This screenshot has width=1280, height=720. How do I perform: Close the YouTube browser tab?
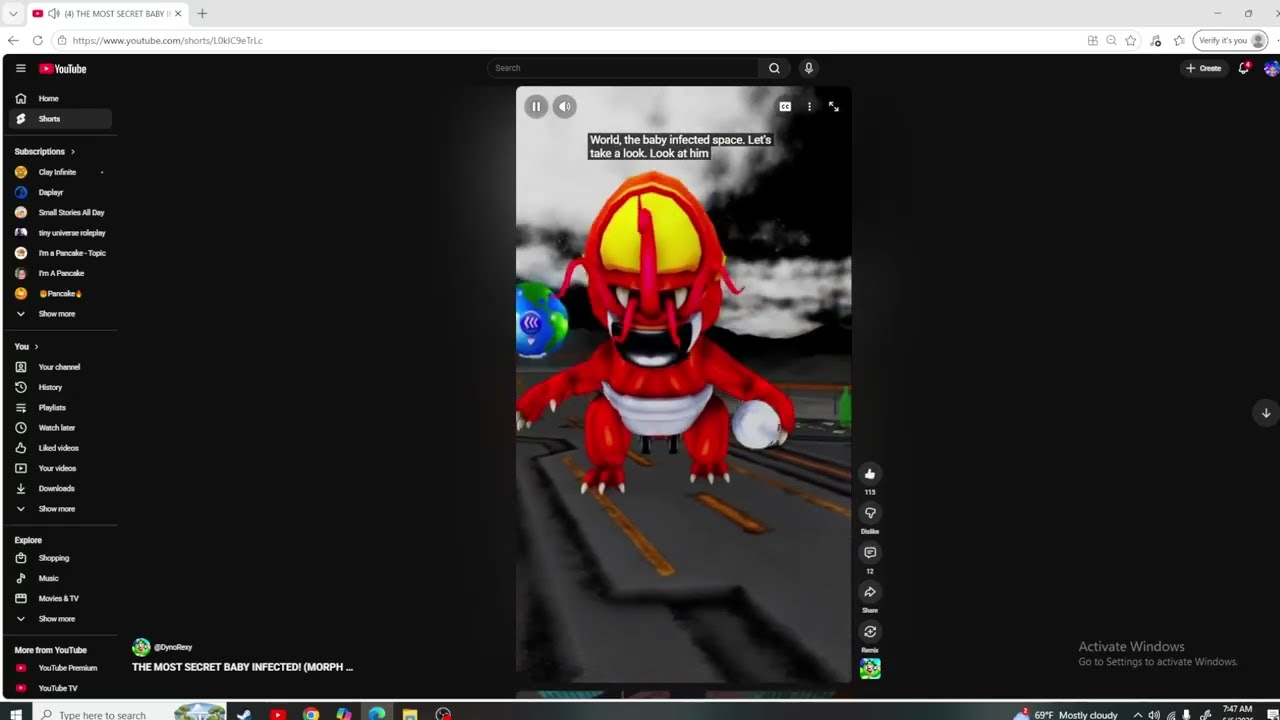[x=178, y=14]
